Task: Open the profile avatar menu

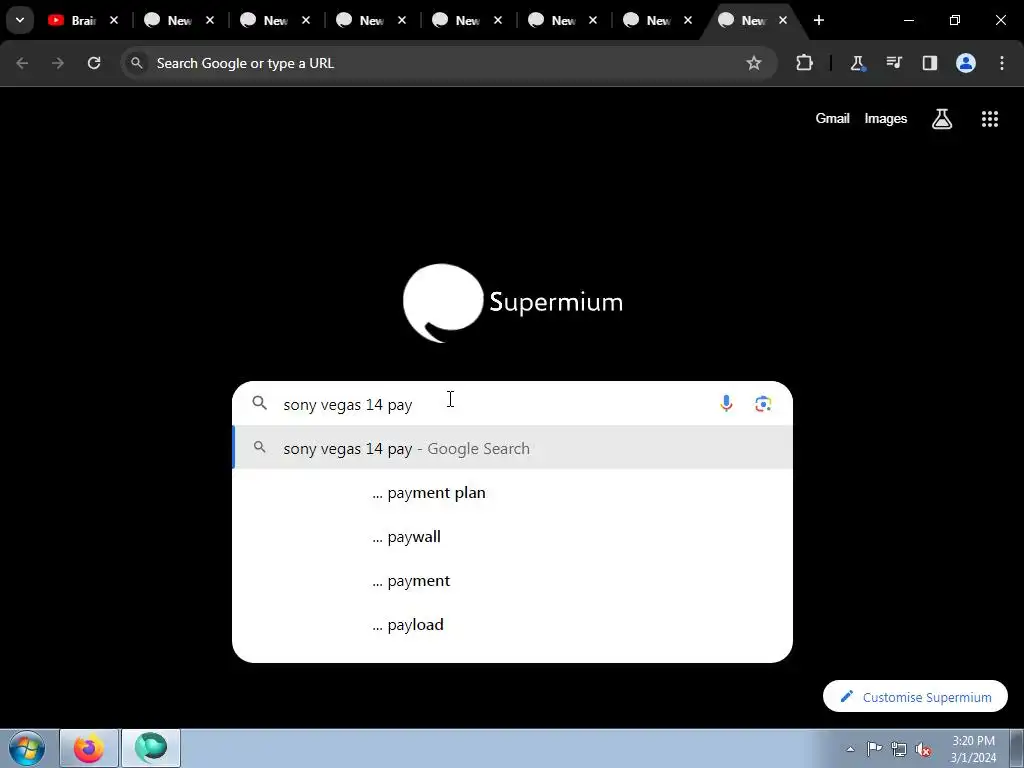Action: click(965, 63)
